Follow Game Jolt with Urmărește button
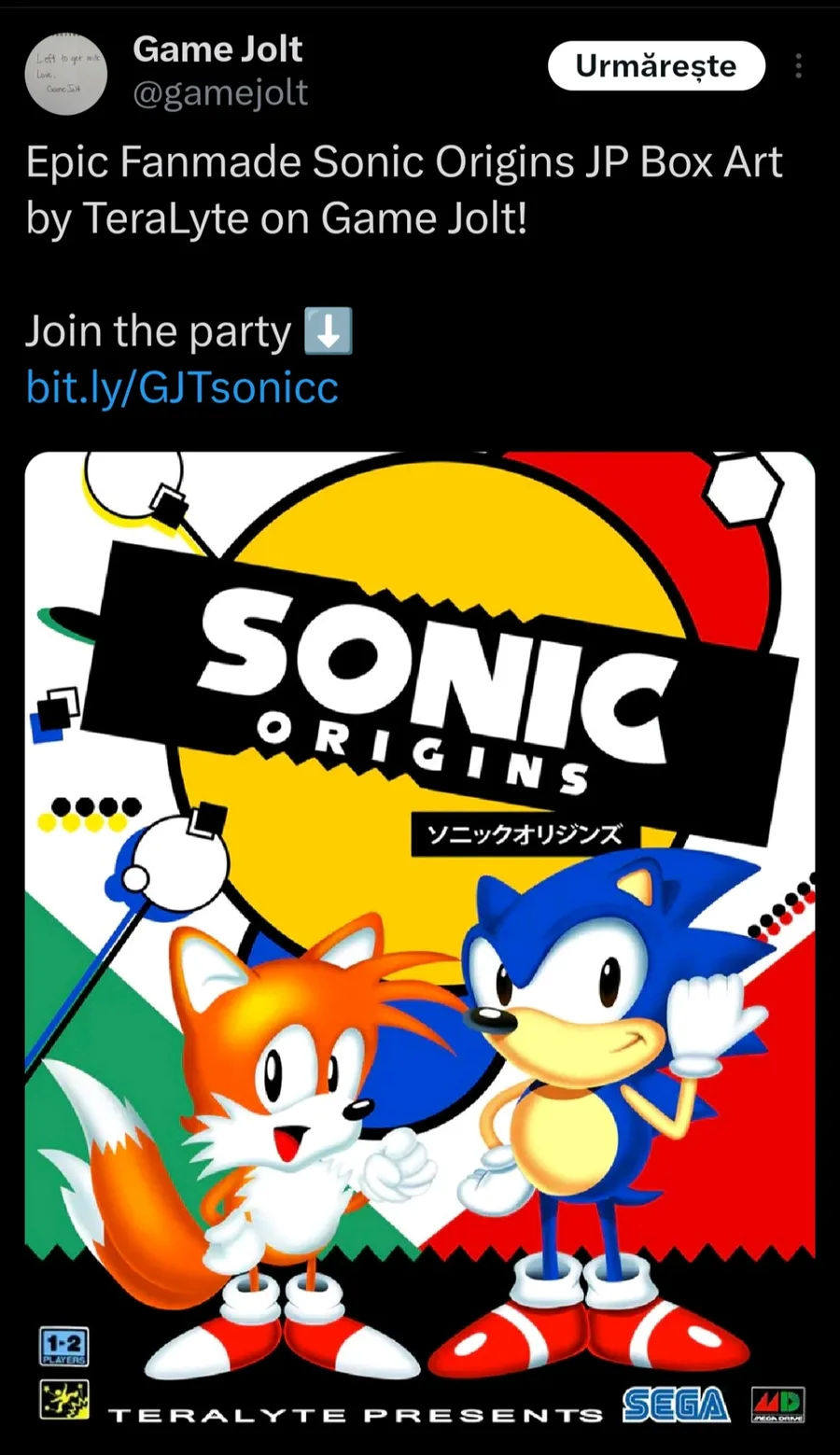The image size is (840, 1455). [656, 65]
